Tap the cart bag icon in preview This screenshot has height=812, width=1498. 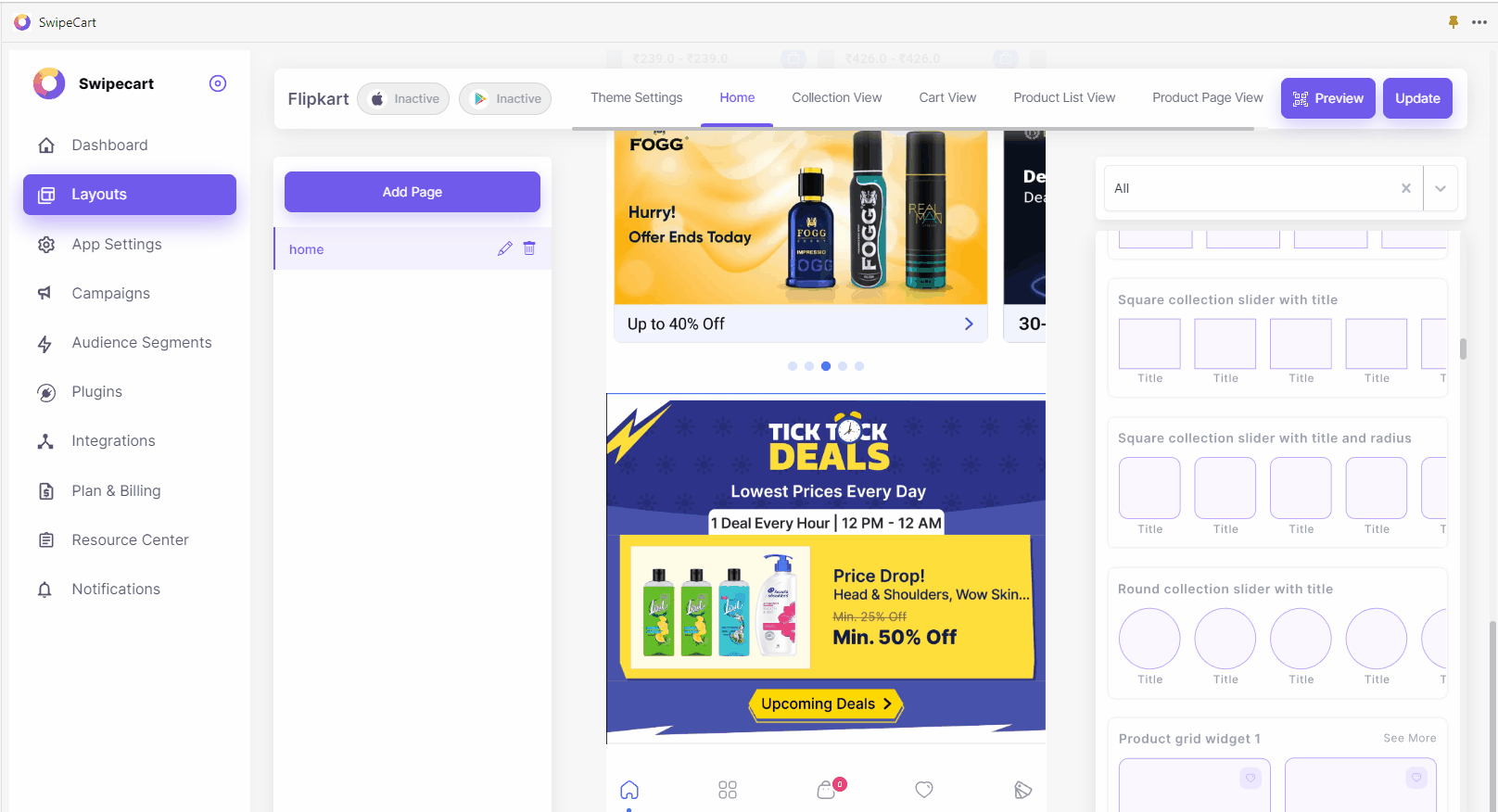(x=828, y=789)
